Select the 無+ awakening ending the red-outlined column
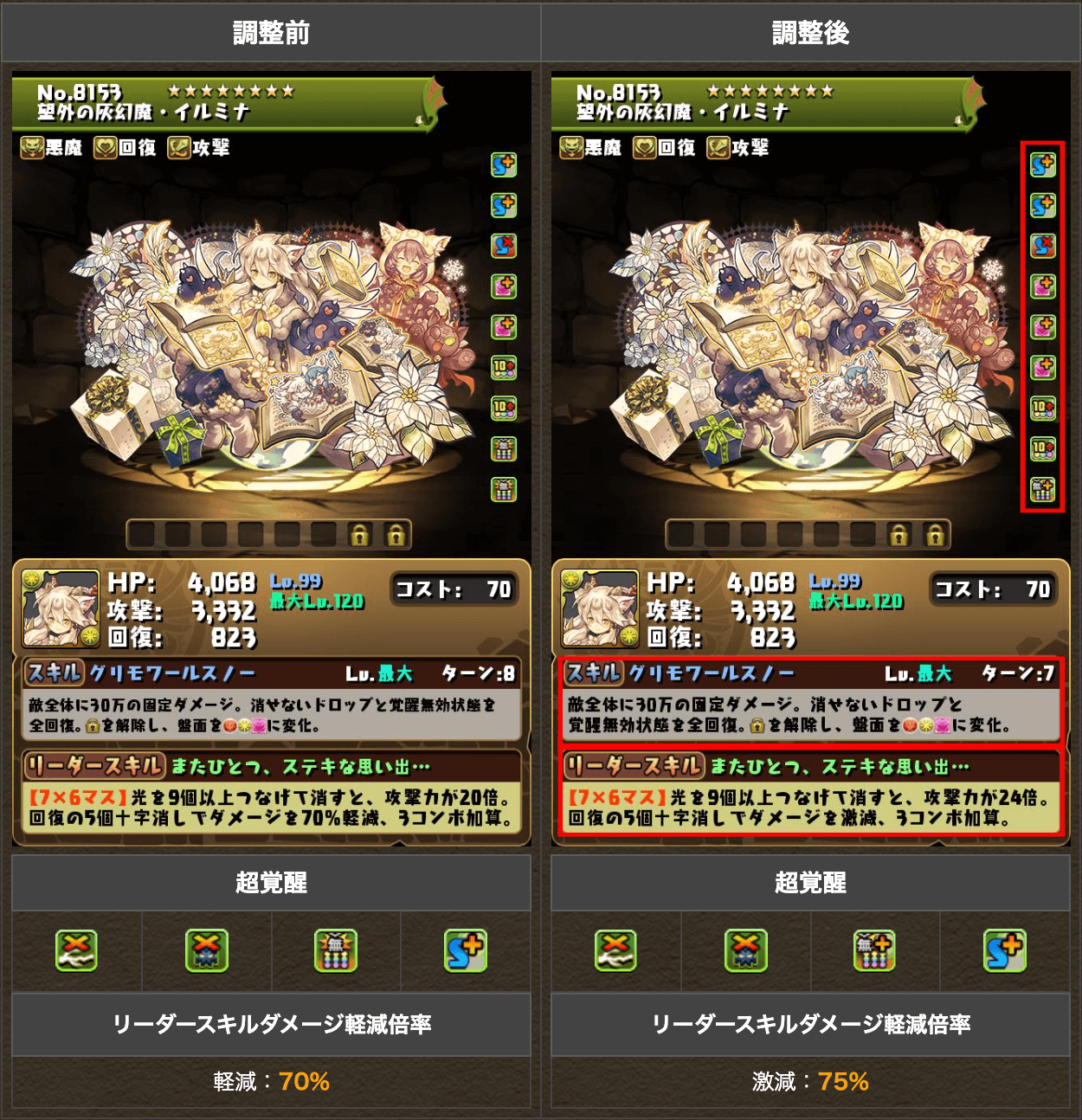This screenshot has width=1082, height=1120. (1043, 489)
